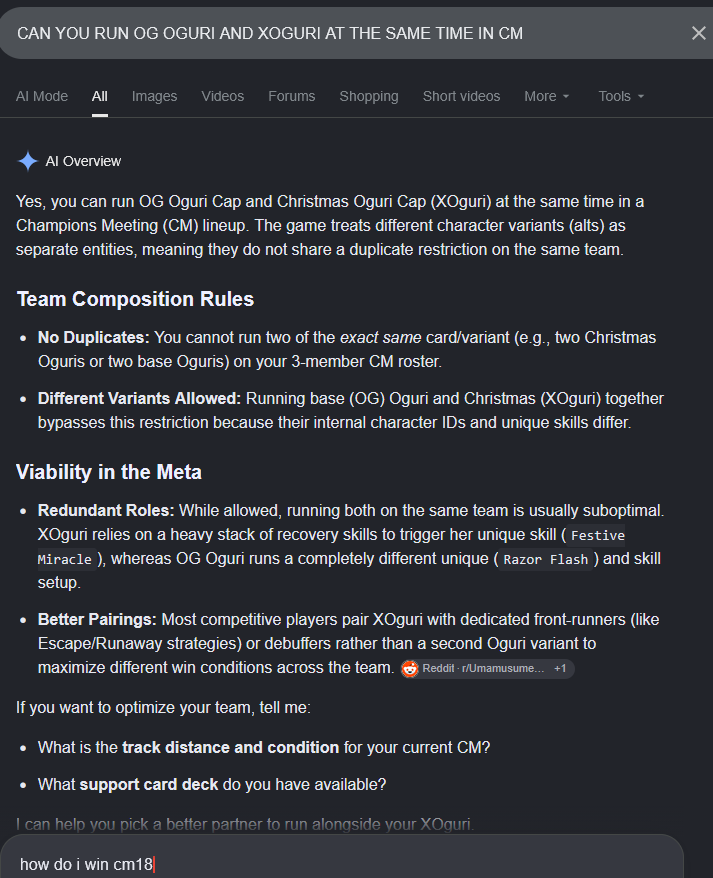Click the Festive Miracle code snippet

[x=331, y=547]
